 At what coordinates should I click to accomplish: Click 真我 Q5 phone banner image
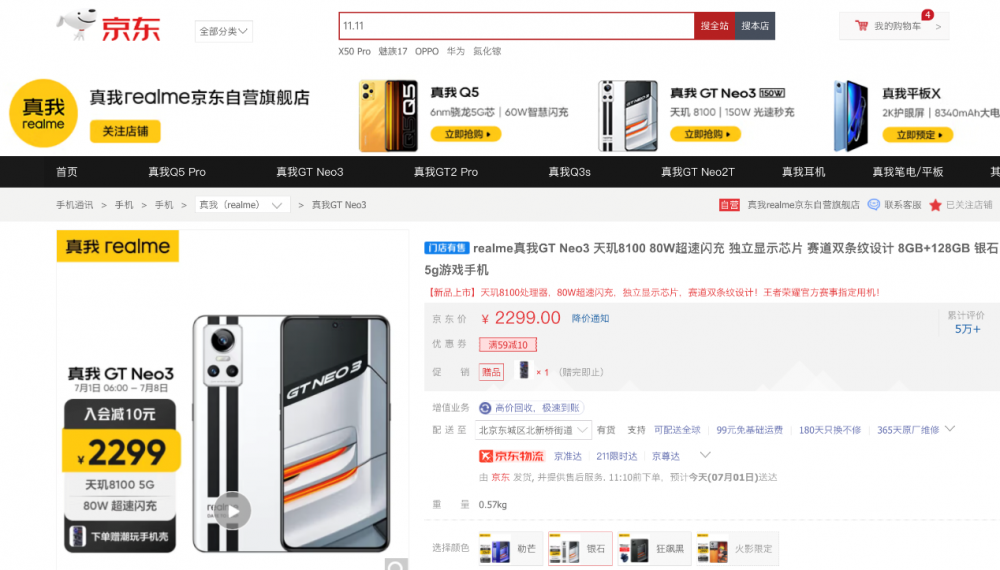tap(388, 116)
